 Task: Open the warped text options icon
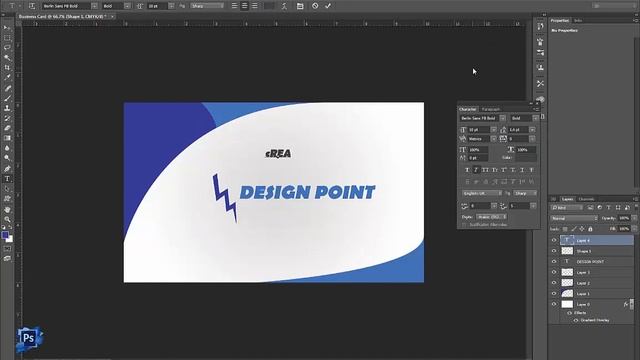pyautogui.click(x=284, y=6)
